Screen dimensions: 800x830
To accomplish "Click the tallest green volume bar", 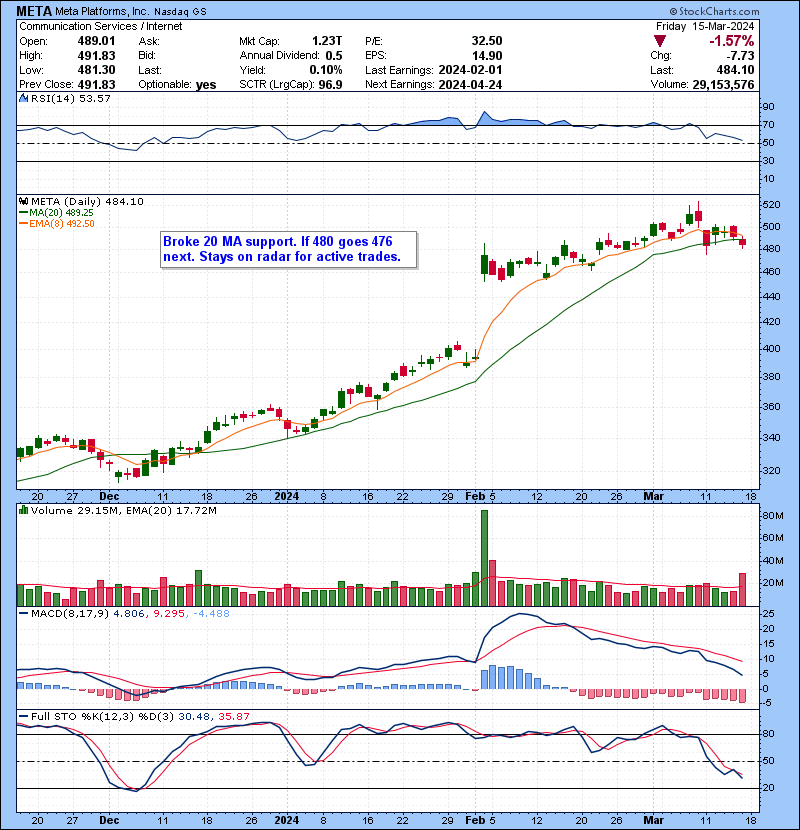I will click(484, 558).
